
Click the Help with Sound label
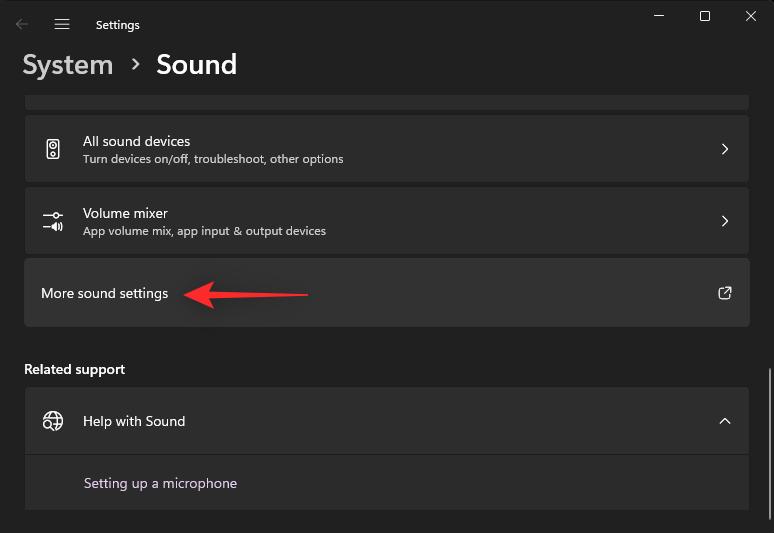point(134,421)
